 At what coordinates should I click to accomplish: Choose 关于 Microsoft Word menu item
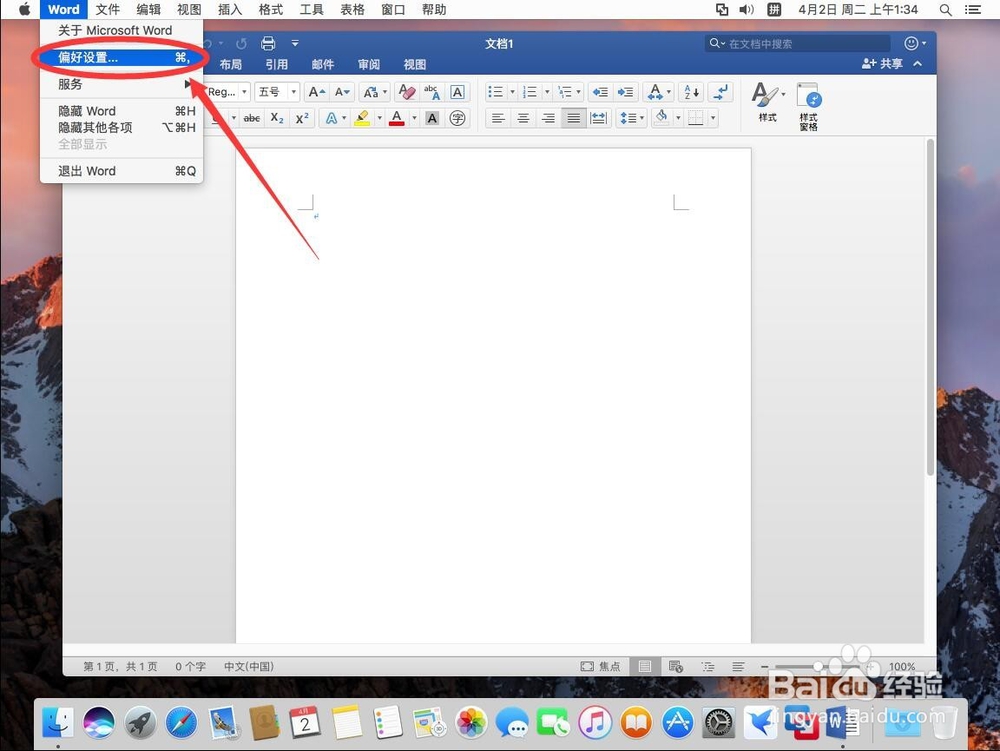(x=121, y=30)
